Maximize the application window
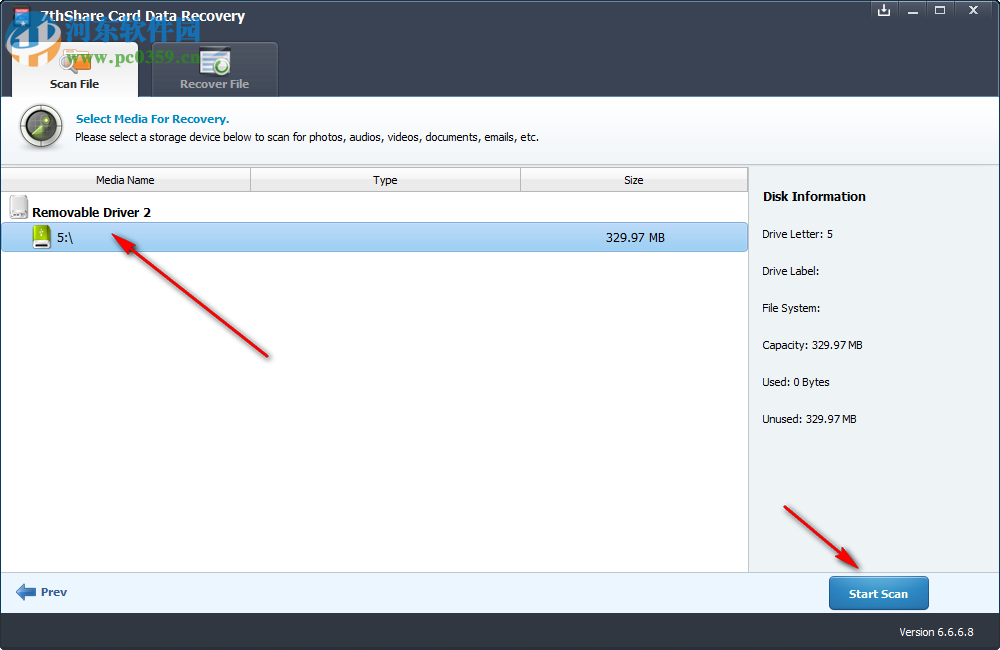1000x650 pixels. [x=940, y=10]
